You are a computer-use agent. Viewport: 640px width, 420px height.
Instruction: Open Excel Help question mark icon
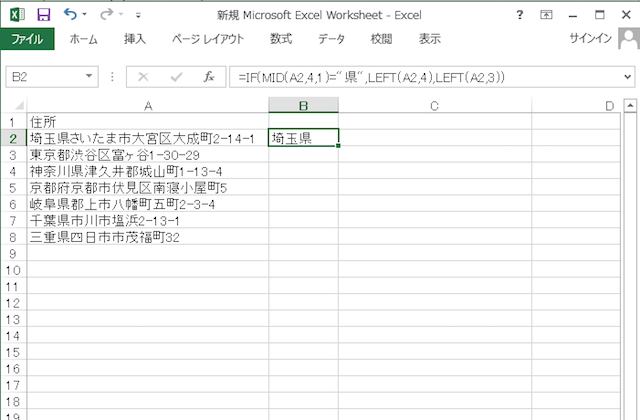519,15
